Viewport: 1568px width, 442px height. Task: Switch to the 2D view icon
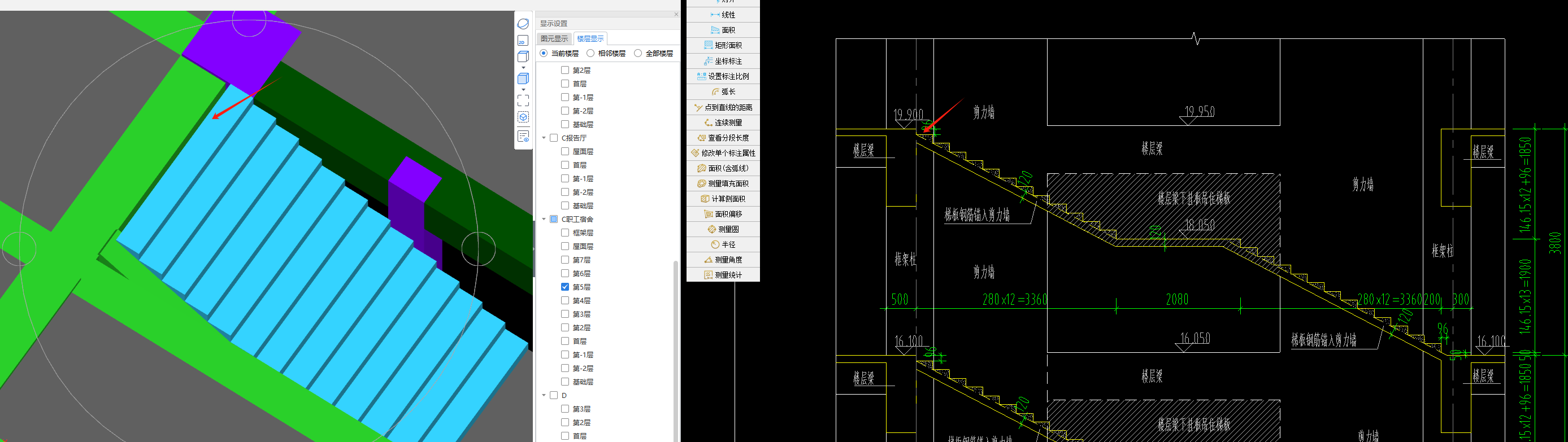point(522,41)
